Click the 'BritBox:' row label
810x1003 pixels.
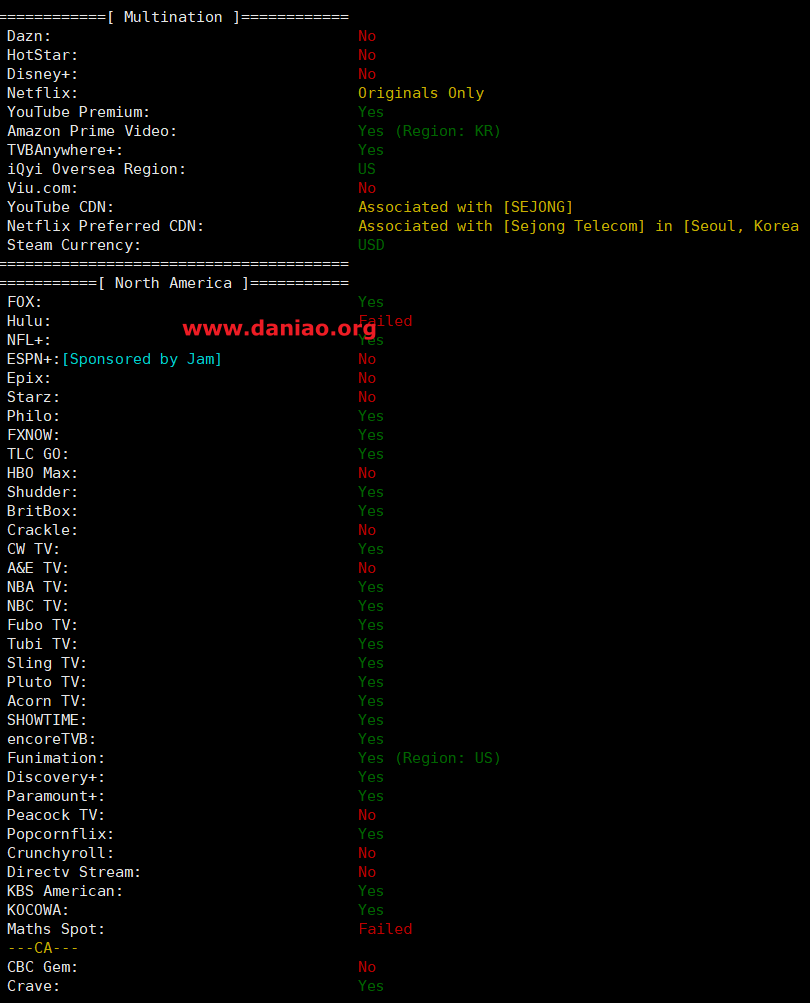point(42,512)
